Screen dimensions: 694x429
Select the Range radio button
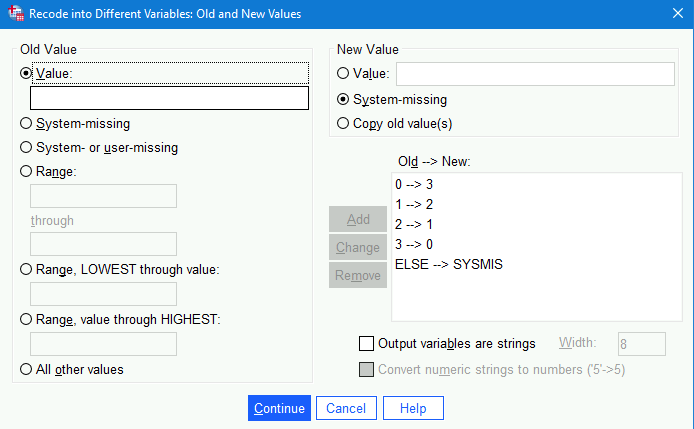pos(26,171)
